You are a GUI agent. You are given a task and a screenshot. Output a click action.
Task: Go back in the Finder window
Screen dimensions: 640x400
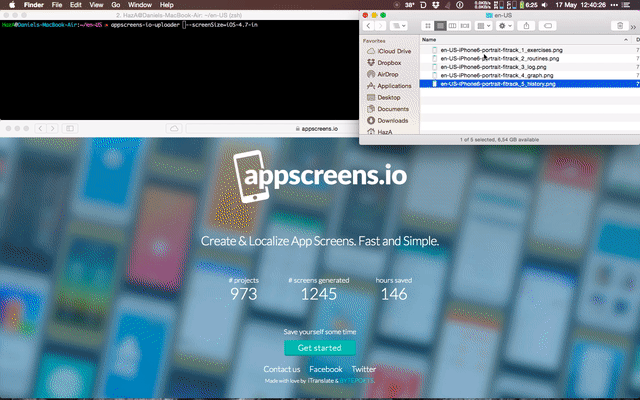368,26
